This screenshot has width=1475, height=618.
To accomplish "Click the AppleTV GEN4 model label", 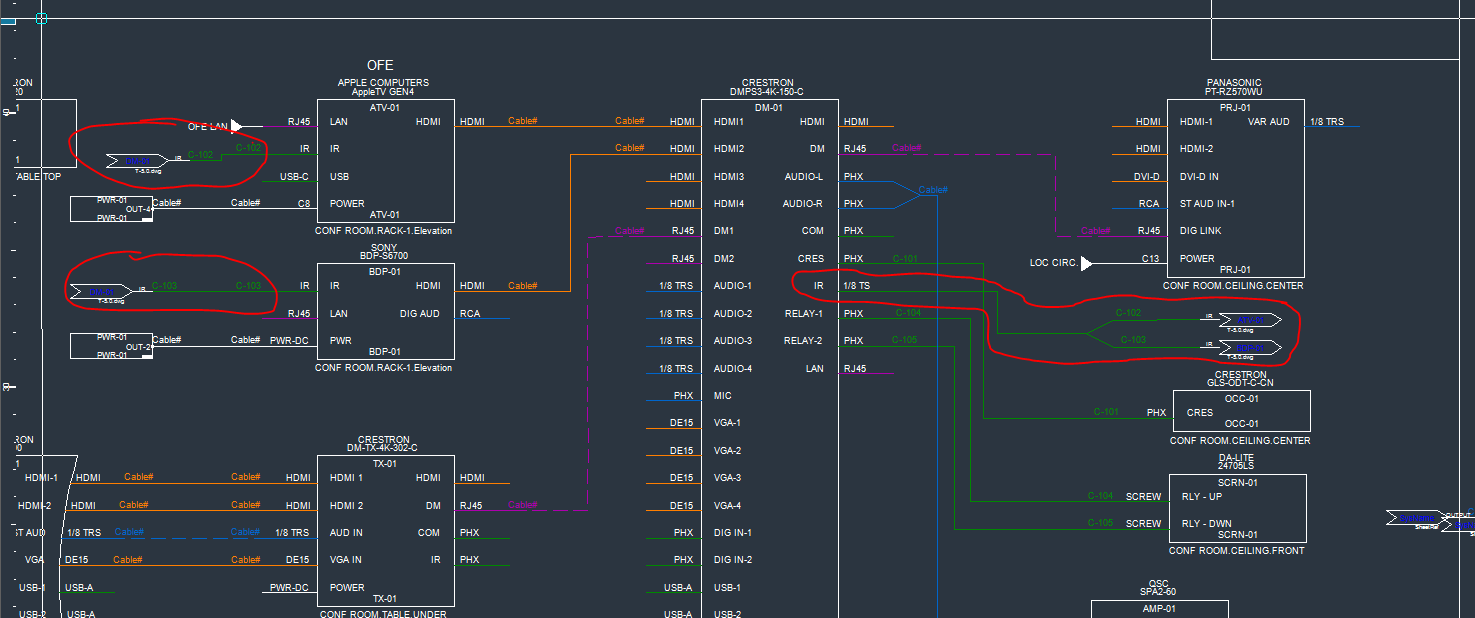I will pos(382,92).
